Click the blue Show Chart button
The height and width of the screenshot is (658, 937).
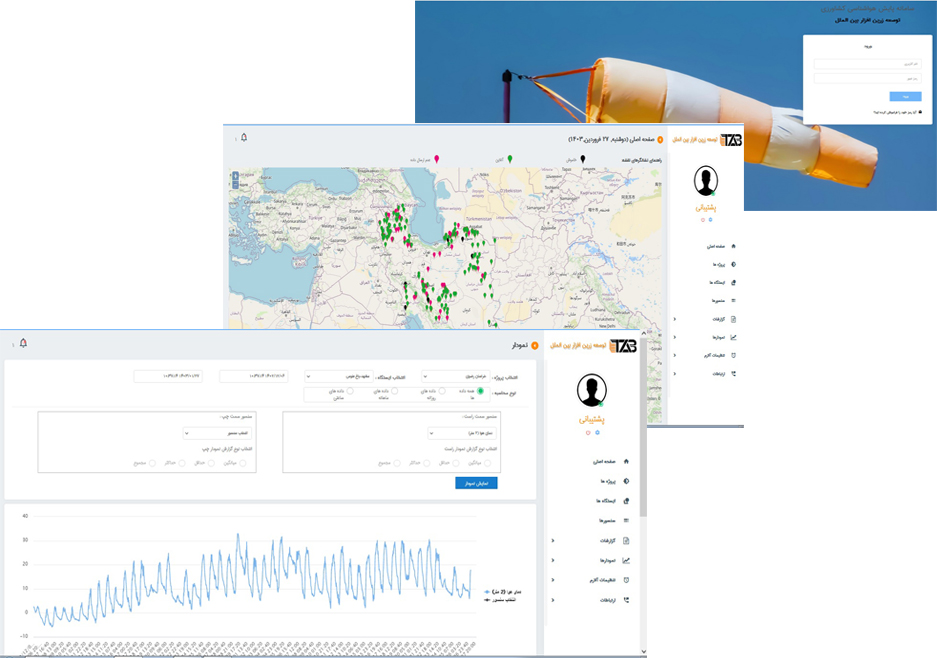click(x=476, y=483)
